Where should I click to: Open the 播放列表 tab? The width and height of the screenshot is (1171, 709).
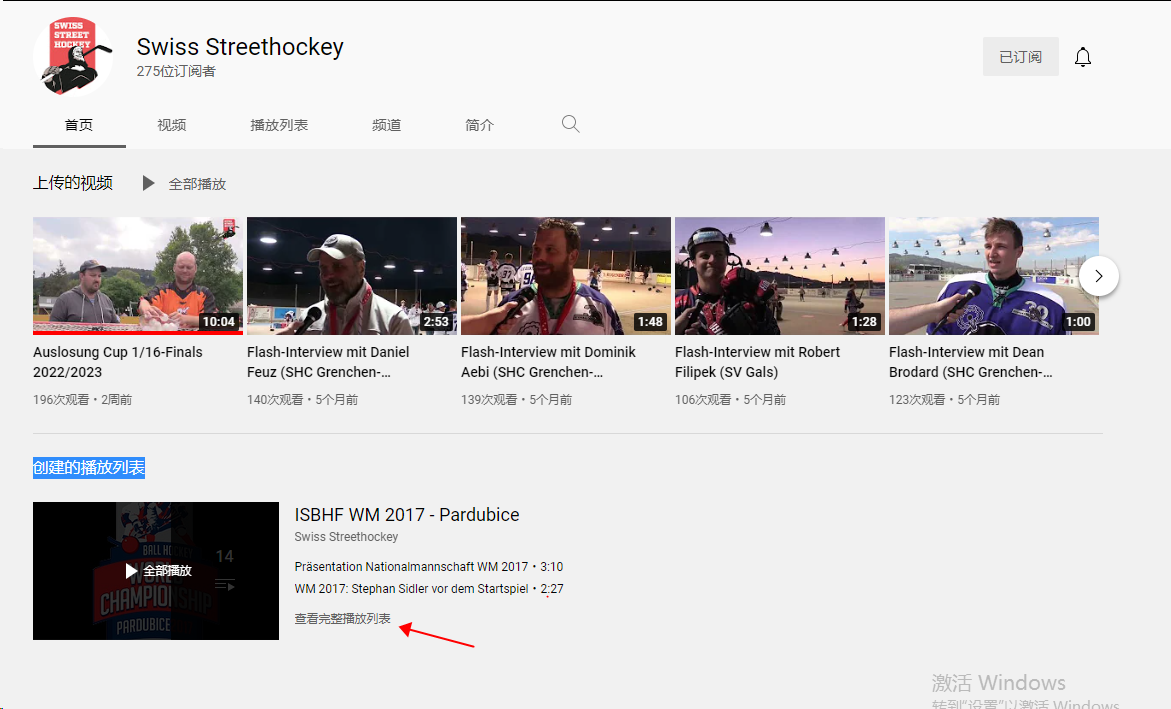pos(279,125)
